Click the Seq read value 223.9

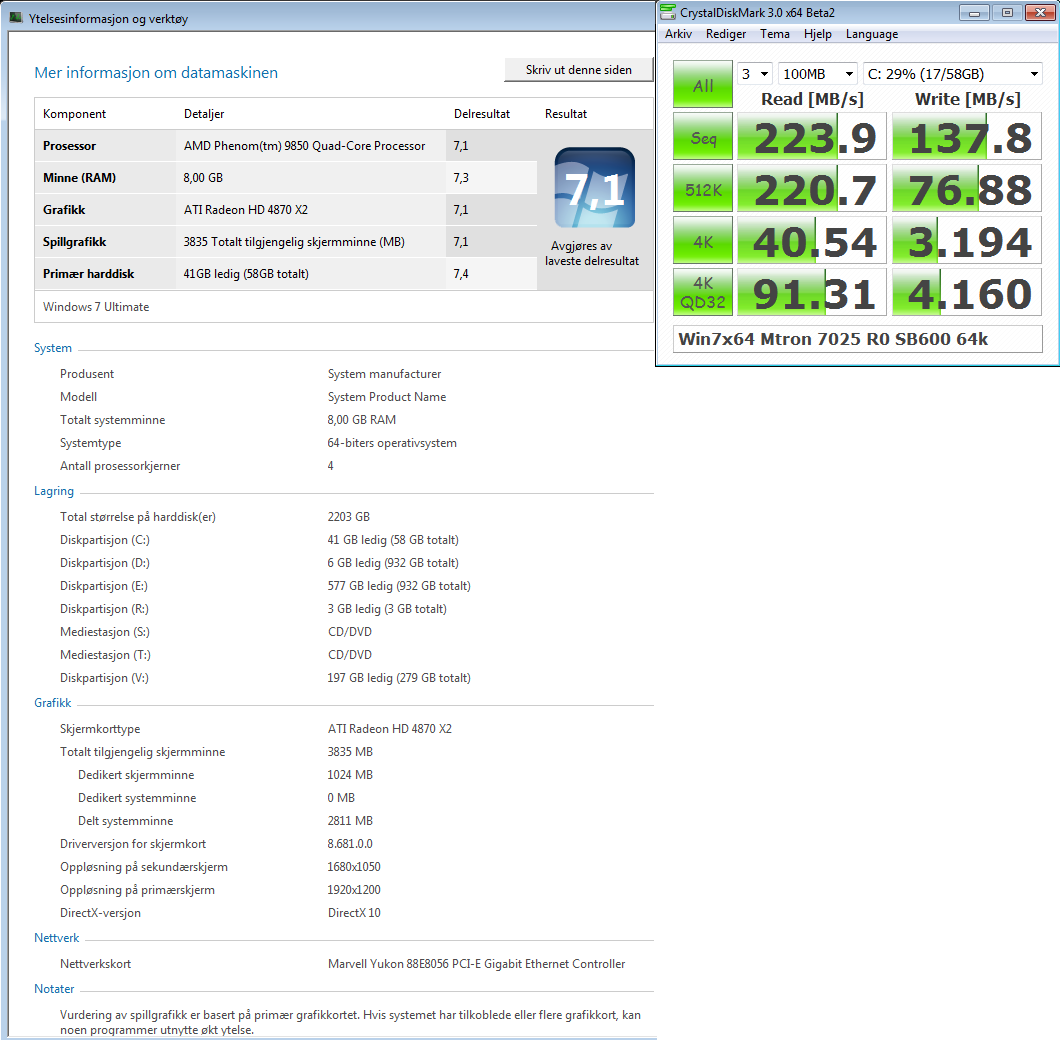click(x=812, y=137)
